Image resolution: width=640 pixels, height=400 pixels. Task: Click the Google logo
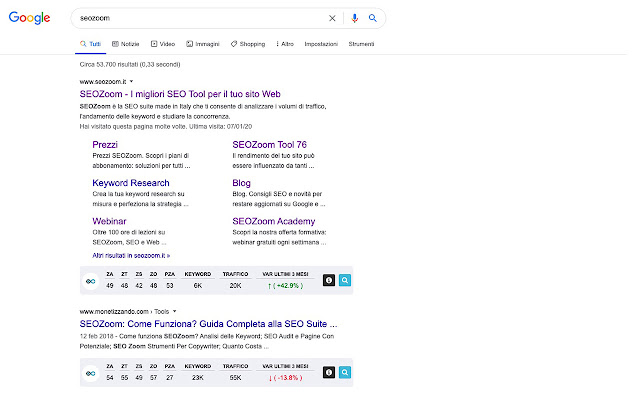29,18
